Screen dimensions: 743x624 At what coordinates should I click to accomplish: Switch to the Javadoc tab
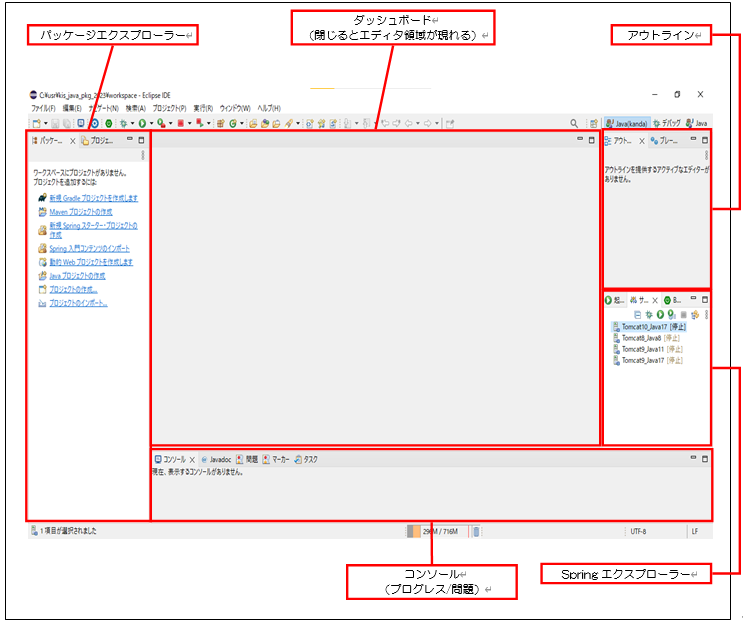215,459
